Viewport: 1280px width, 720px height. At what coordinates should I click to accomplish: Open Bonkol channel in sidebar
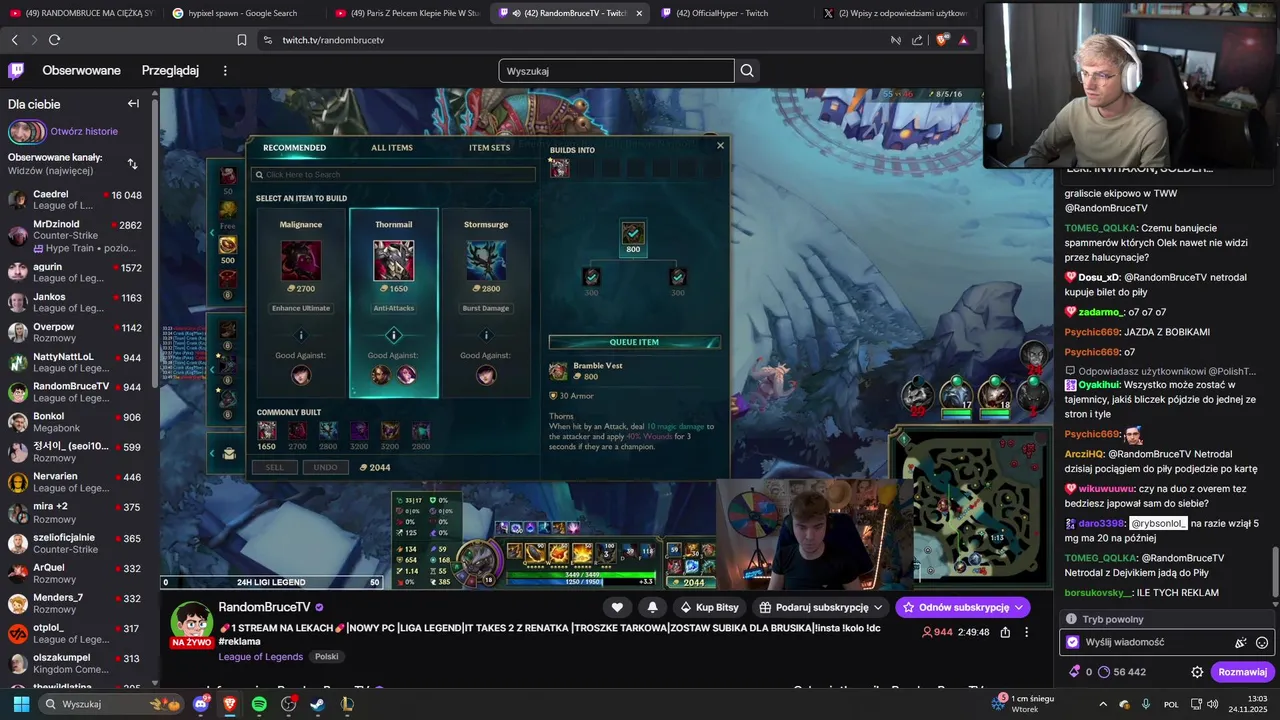(x=76, y=422)
